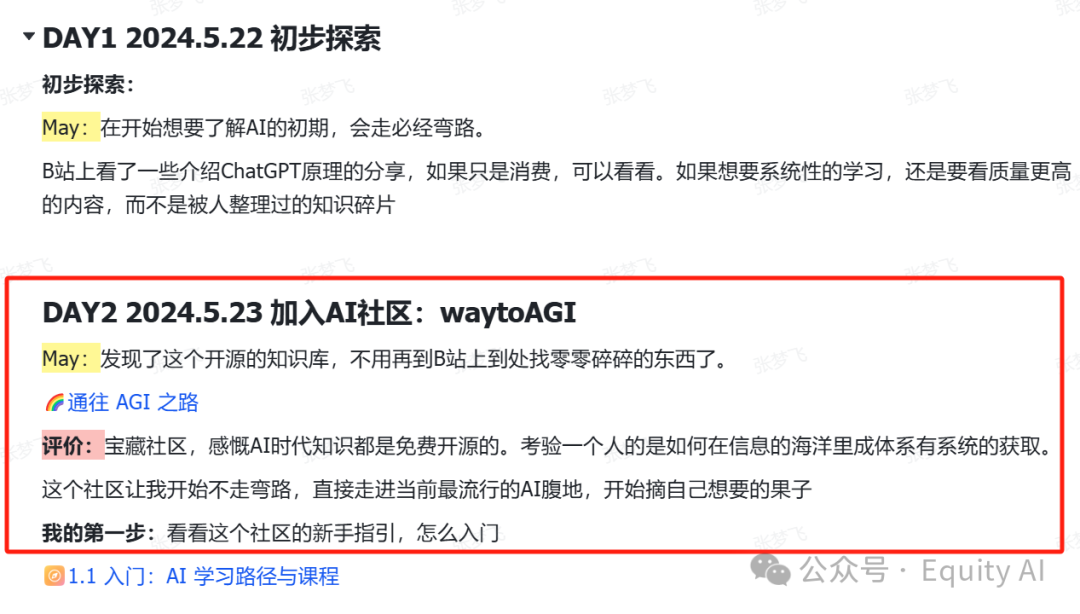Click the WeChat logo in the watermark
The height and width of the screenshot is (614, 1080).
770,570
